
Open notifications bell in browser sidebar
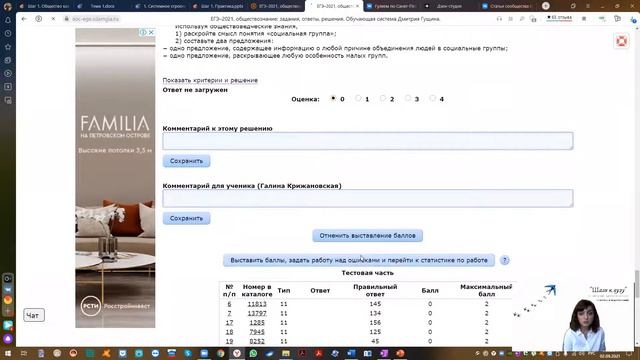[8, 20]
